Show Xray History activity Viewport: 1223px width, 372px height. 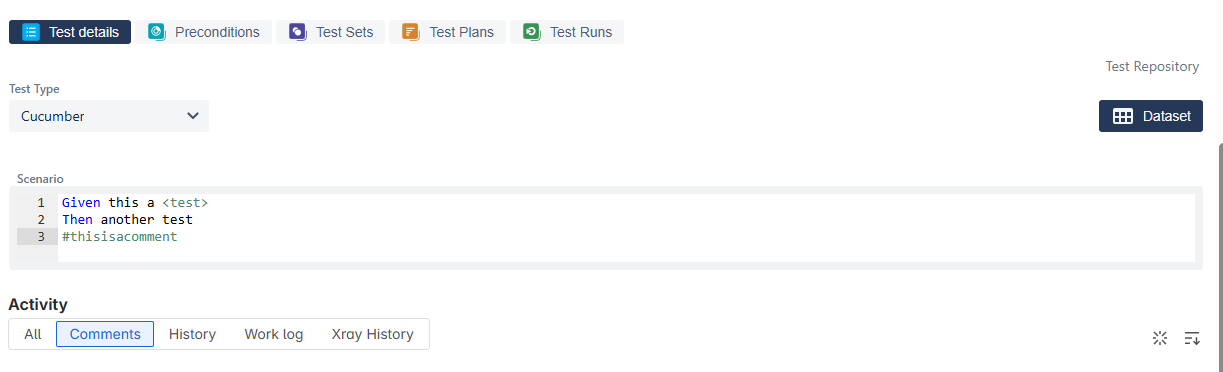click(372, 334)
